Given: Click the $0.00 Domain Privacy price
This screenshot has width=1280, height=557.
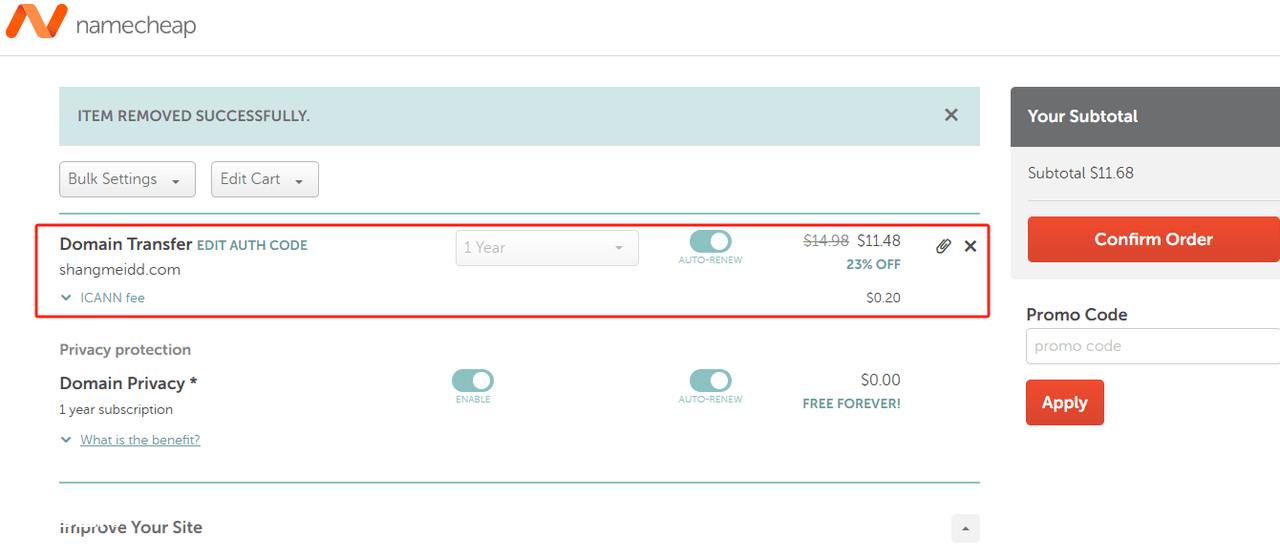Looking at the screenshot, I should 881,380.
